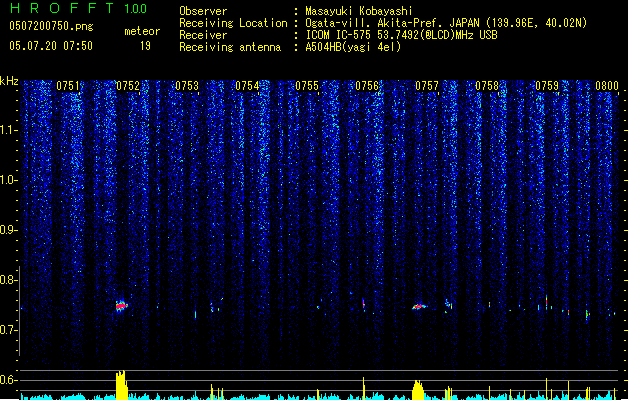The image size is (629, 400).
Task: Click the 0759 time marker
Action: point(547,86)
